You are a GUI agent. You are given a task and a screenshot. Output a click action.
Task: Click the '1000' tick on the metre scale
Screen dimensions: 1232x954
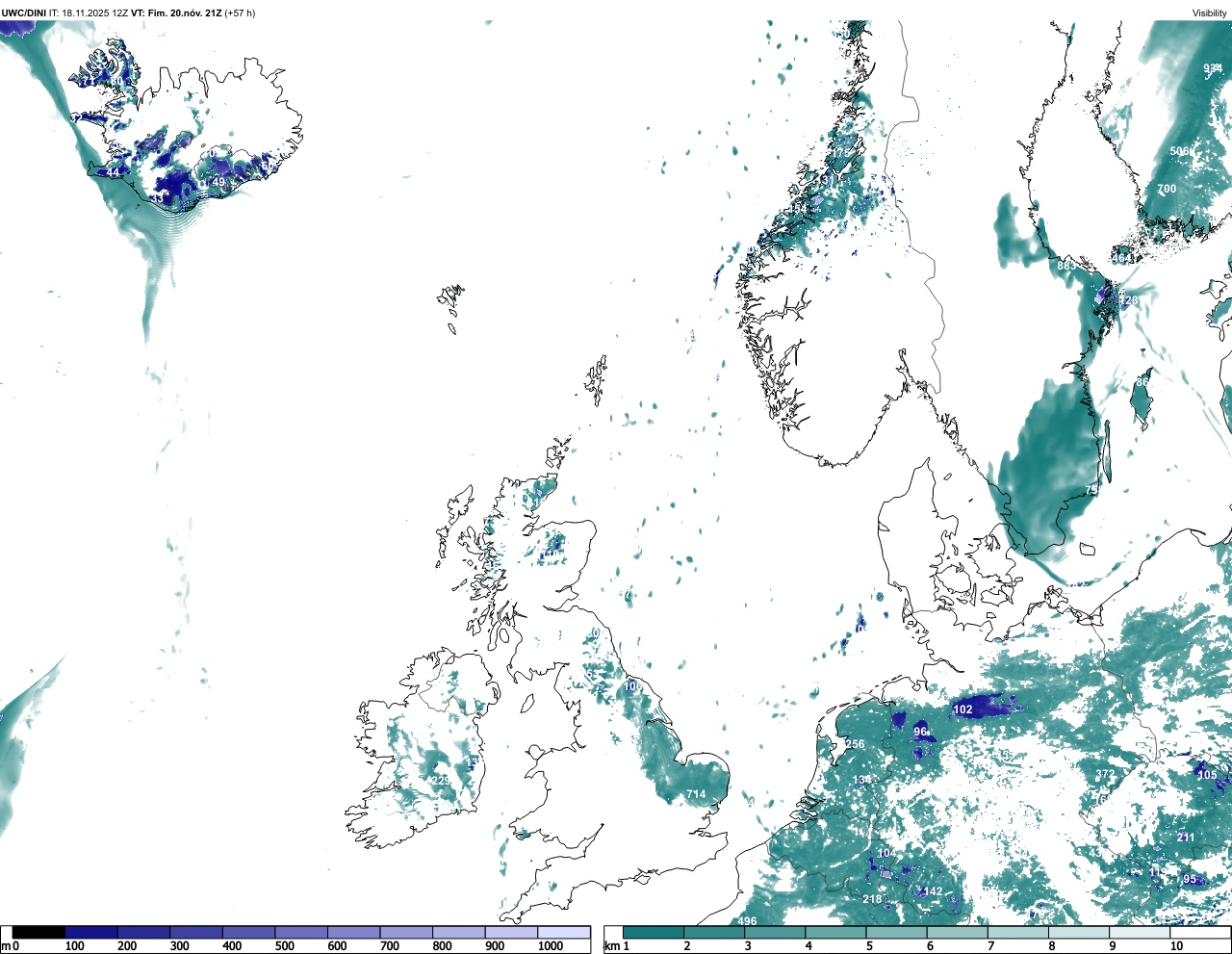click(x=551, y=946)
